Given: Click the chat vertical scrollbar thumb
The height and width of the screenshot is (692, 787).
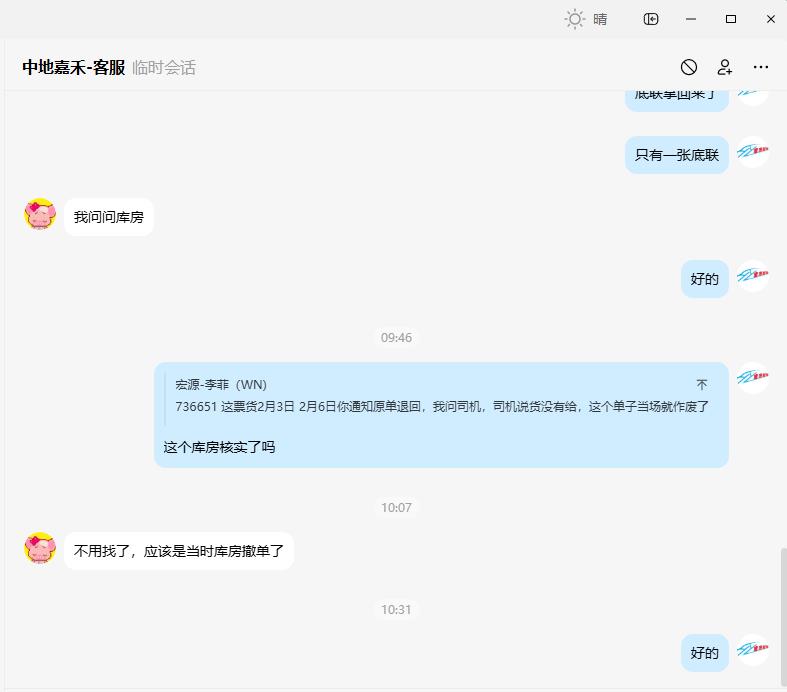Looking at the screenshot, I should coord(783,617).
